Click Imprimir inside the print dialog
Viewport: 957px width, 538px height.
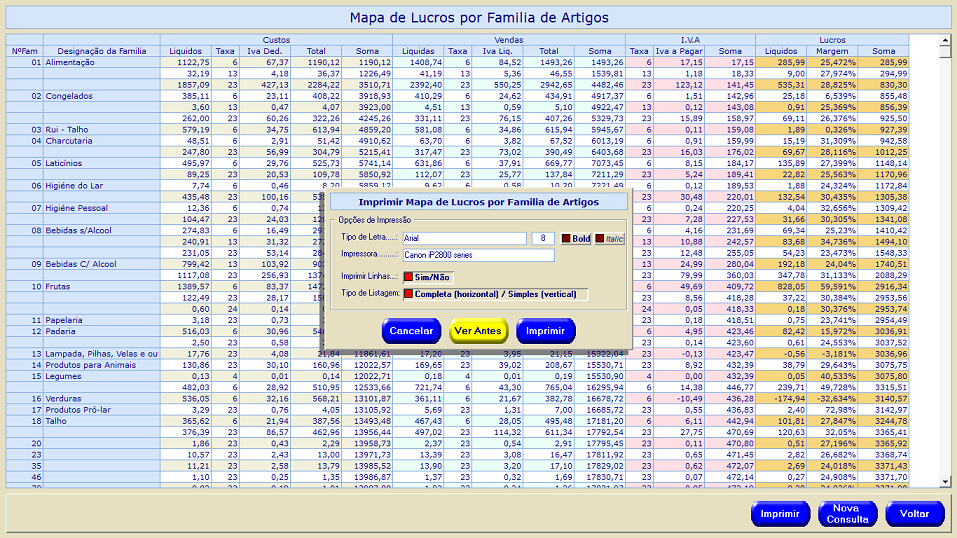545,331
